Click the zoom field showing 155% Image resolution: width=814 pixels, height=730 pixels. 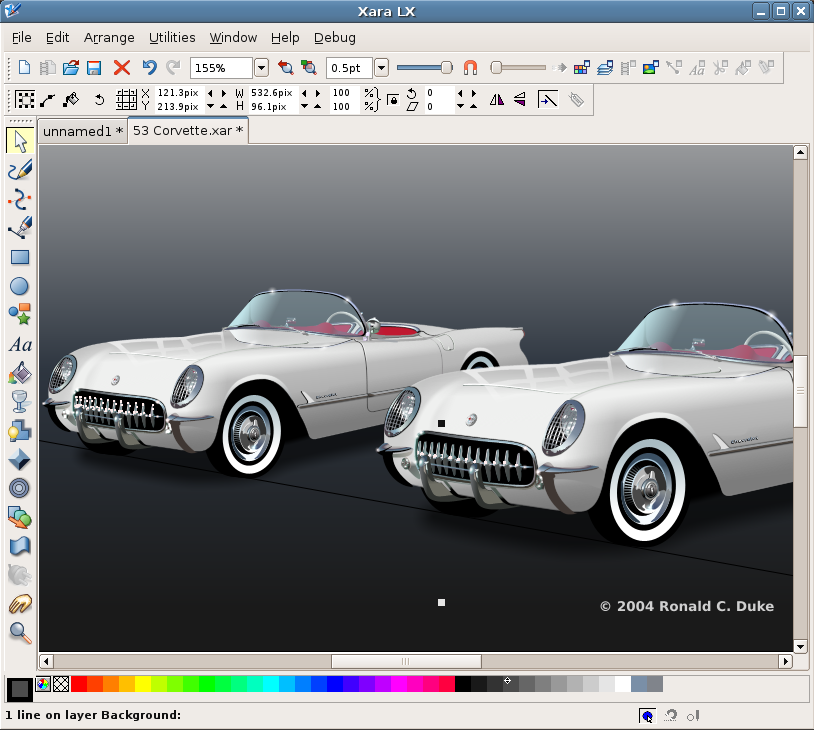pyautogui.click(x=221, y=67)
